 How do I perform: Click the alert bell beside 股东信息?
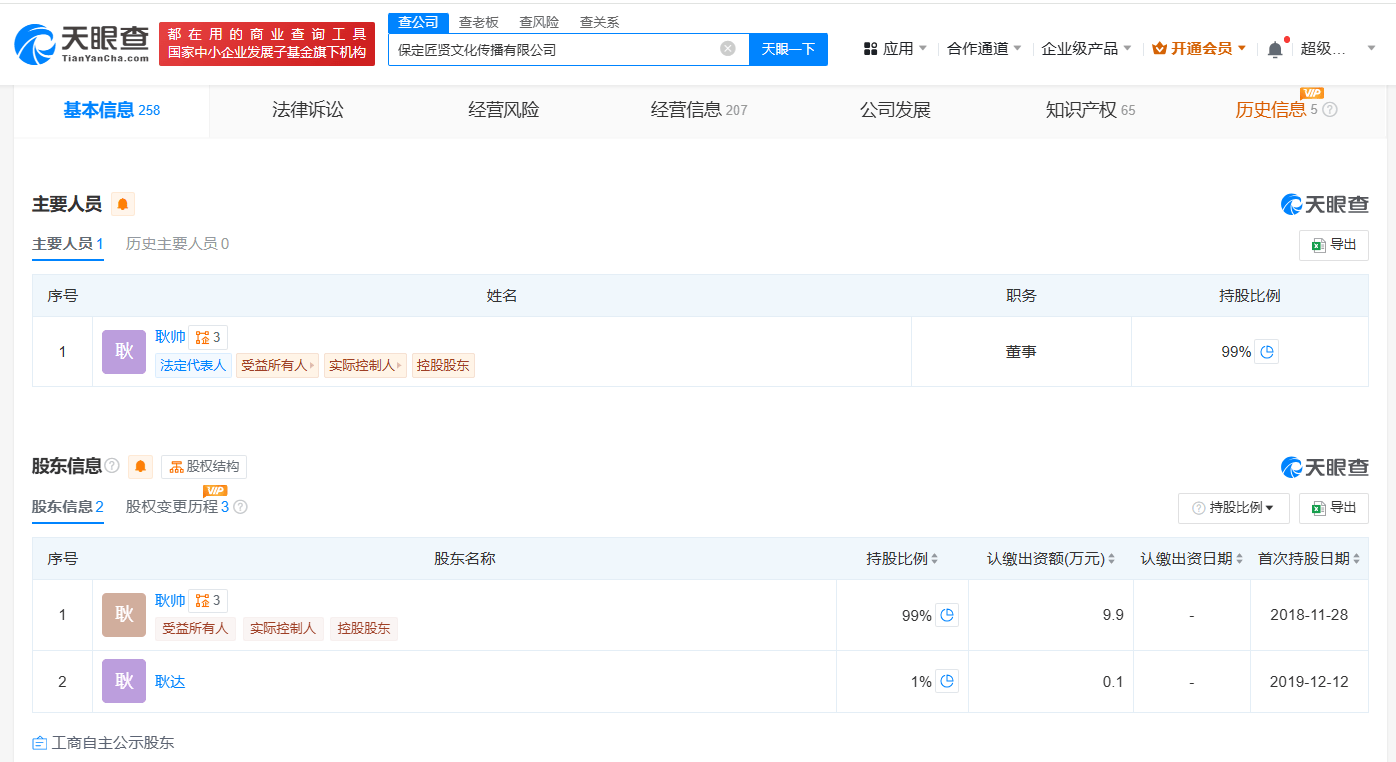(141, 467)
